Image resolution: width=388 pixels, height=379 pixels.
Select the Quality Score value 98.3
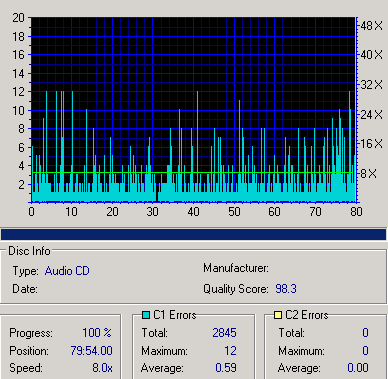[x=286, y=289]
